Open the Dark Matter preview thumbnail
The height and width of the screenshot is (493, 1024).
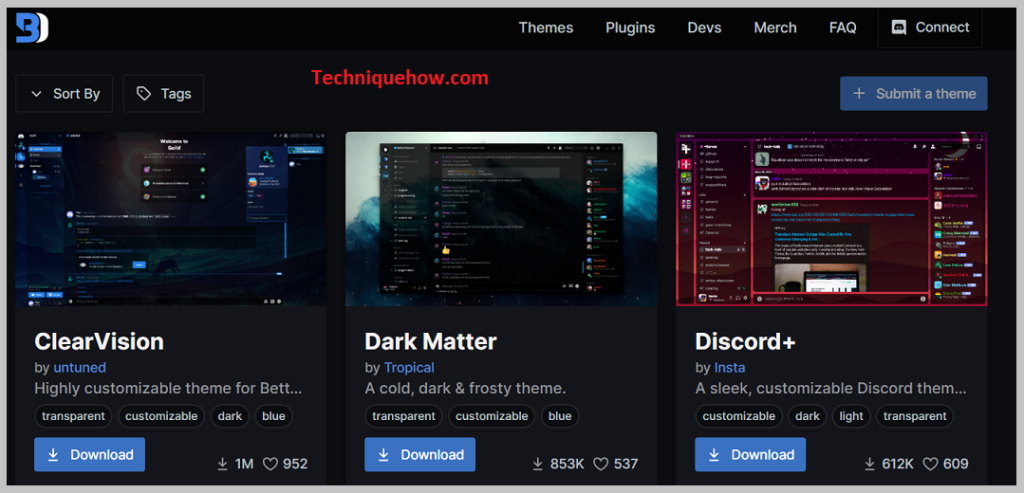coord(501,219)
